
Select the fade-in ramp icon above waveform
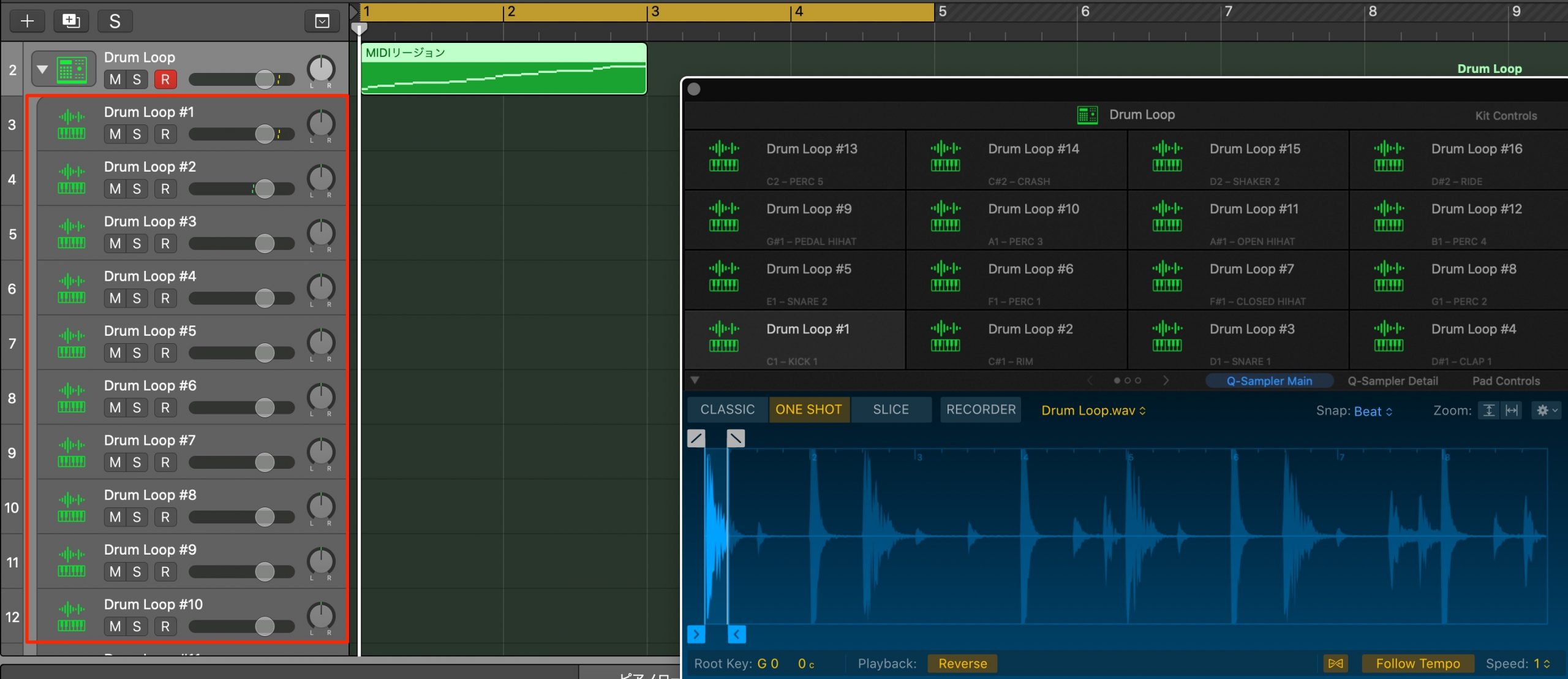696,438
